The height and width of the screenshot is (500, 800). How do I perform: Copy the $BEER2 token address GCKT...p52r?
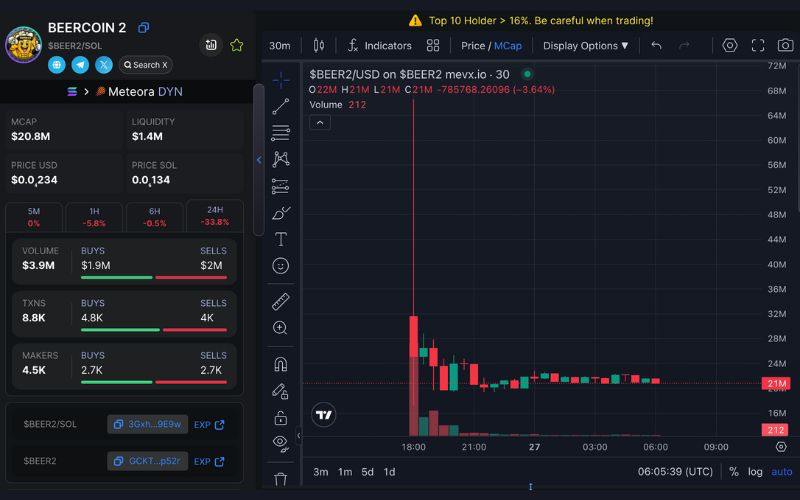(147, 461)
